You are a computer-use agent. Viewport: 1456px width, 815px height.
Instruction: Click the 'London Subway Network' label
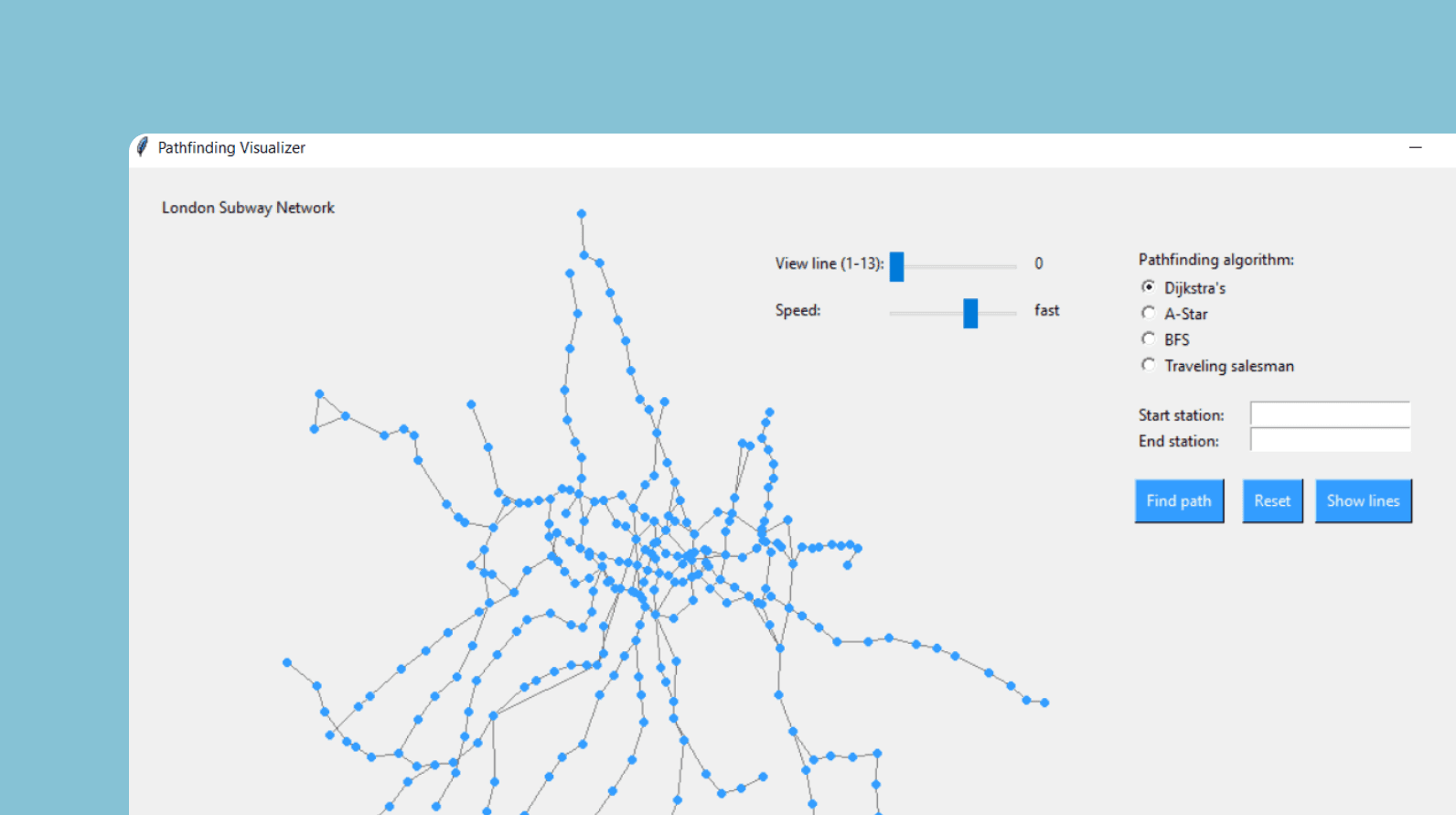[x=248, y=208]
